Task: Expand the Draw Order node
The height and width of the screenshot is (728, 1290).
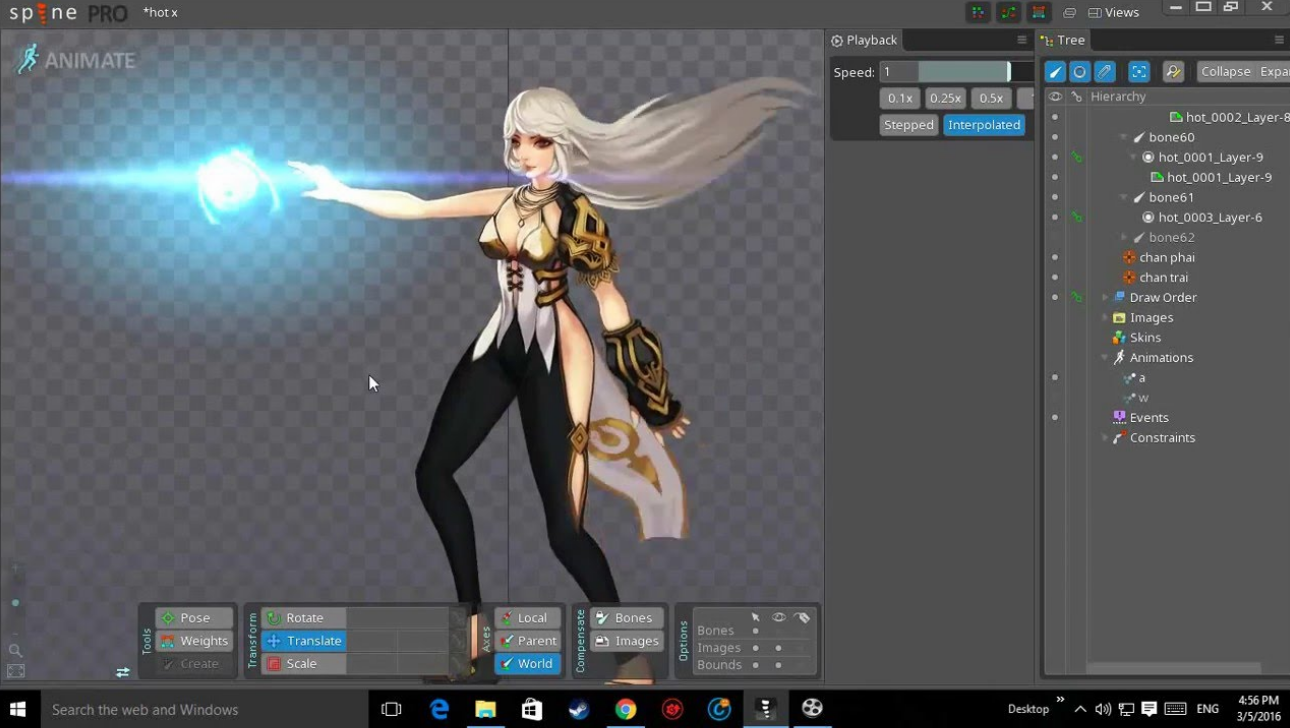Action: (1105, 297)
